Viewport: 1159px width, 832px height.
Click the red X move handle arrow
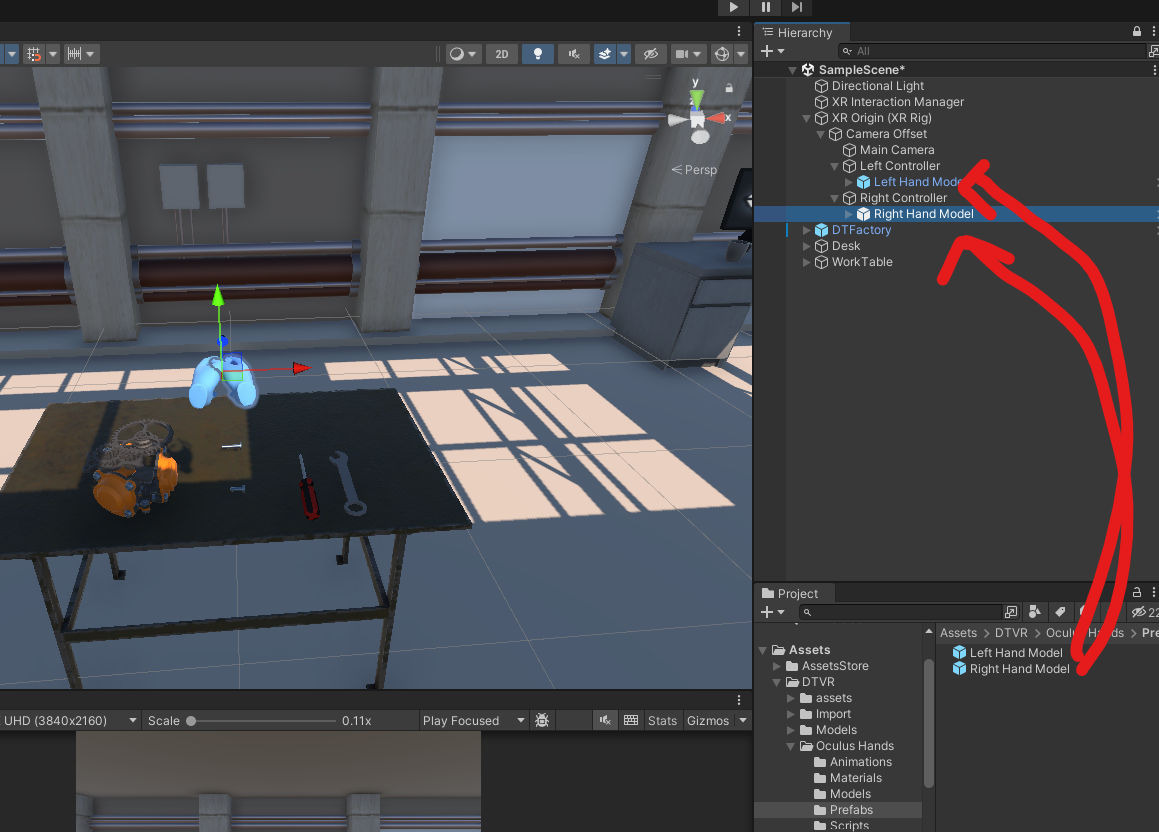[x=301, y=368]
